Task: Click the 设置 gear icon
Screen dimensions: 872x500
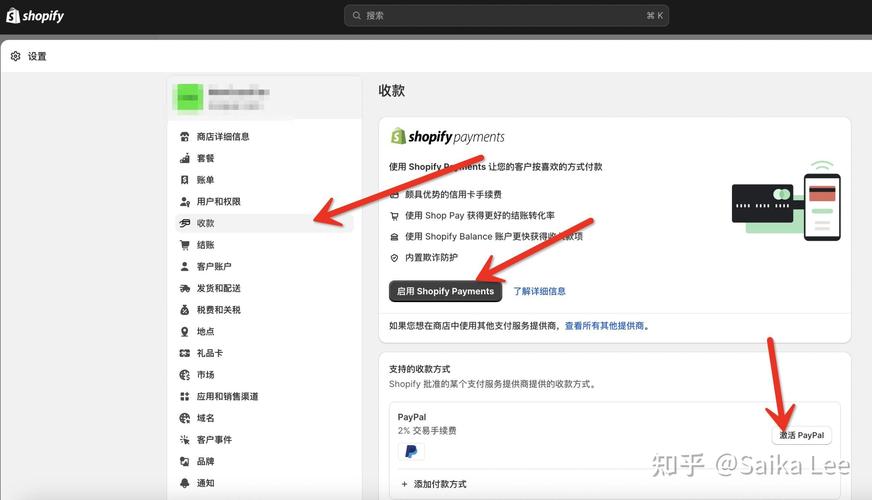Action: (x=16, y=56)
